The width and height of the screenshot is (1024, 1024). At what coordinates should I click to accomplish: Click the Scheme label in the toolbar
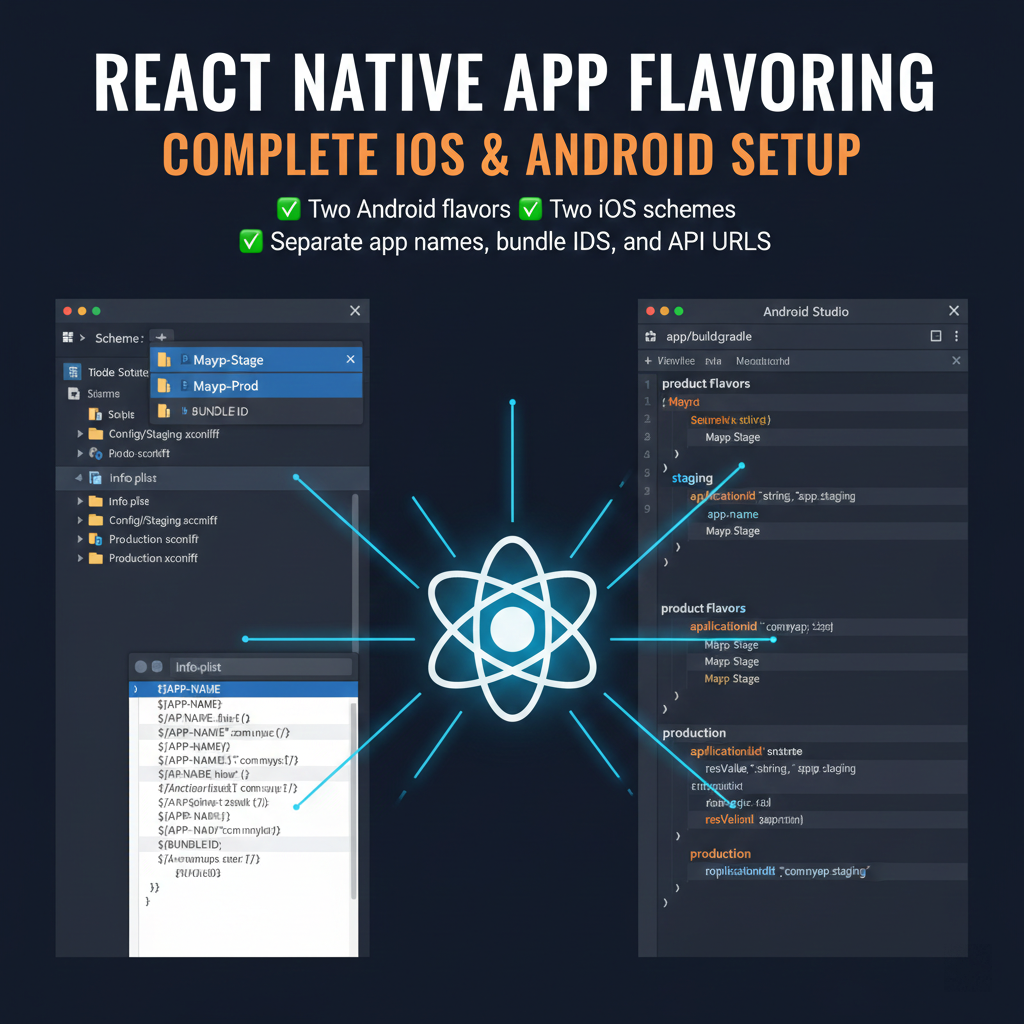(x=120, y=338)
